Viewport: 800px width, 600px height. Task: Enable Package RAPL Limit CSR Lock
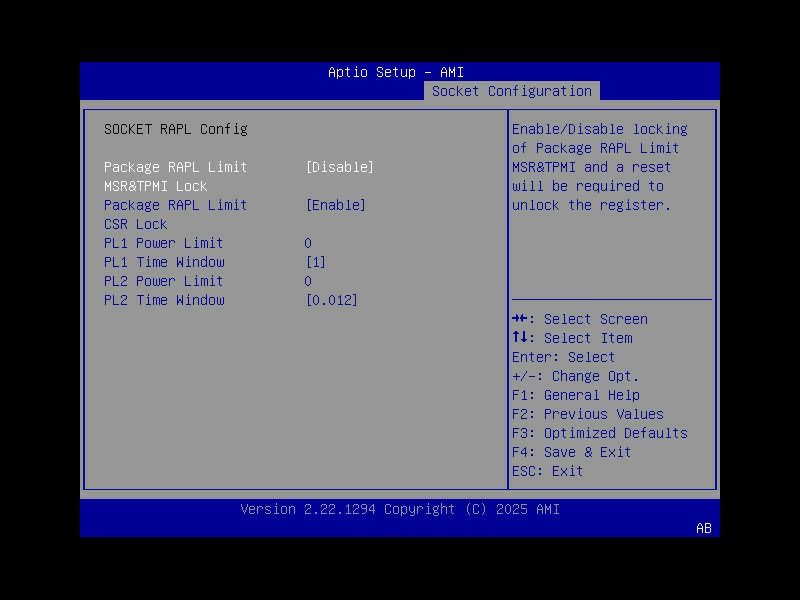coord(337,205)
